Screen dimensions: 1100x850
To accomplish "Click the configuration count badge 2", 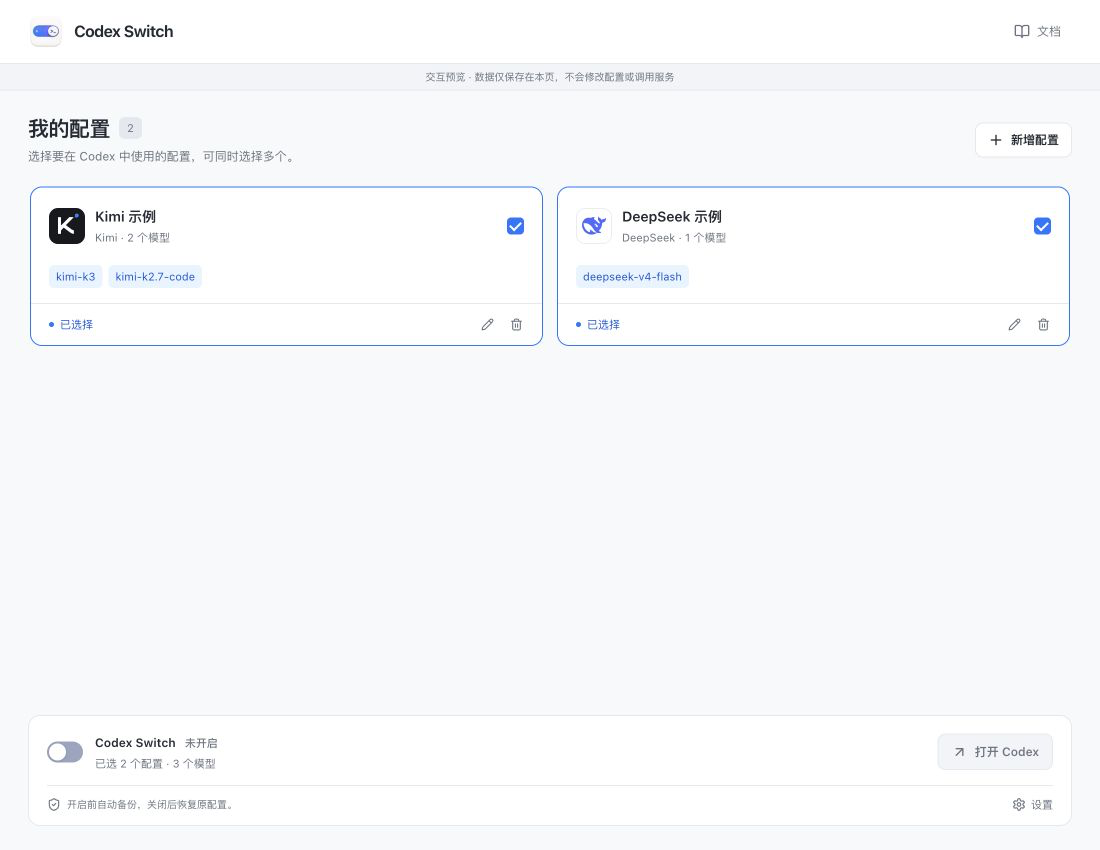I will [130, 128].
